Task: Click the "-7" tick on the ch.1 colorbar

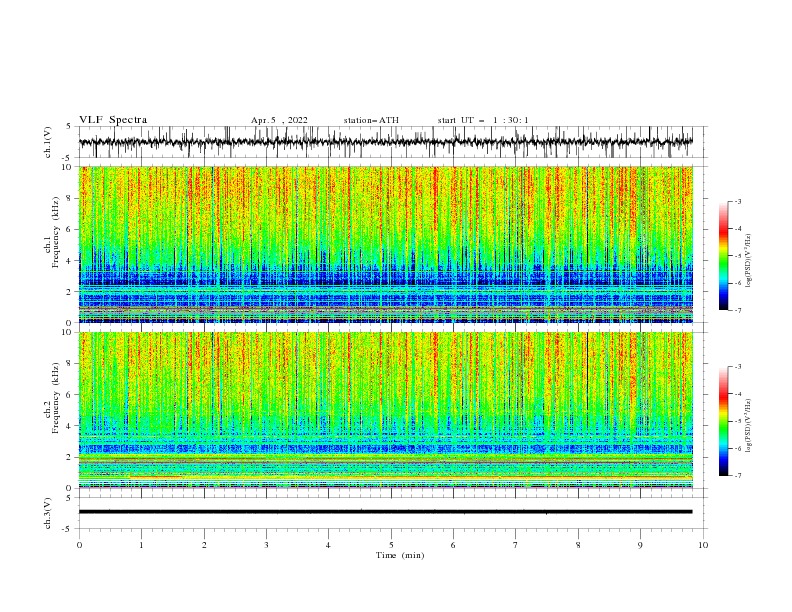Action: [x=738, y=310]
